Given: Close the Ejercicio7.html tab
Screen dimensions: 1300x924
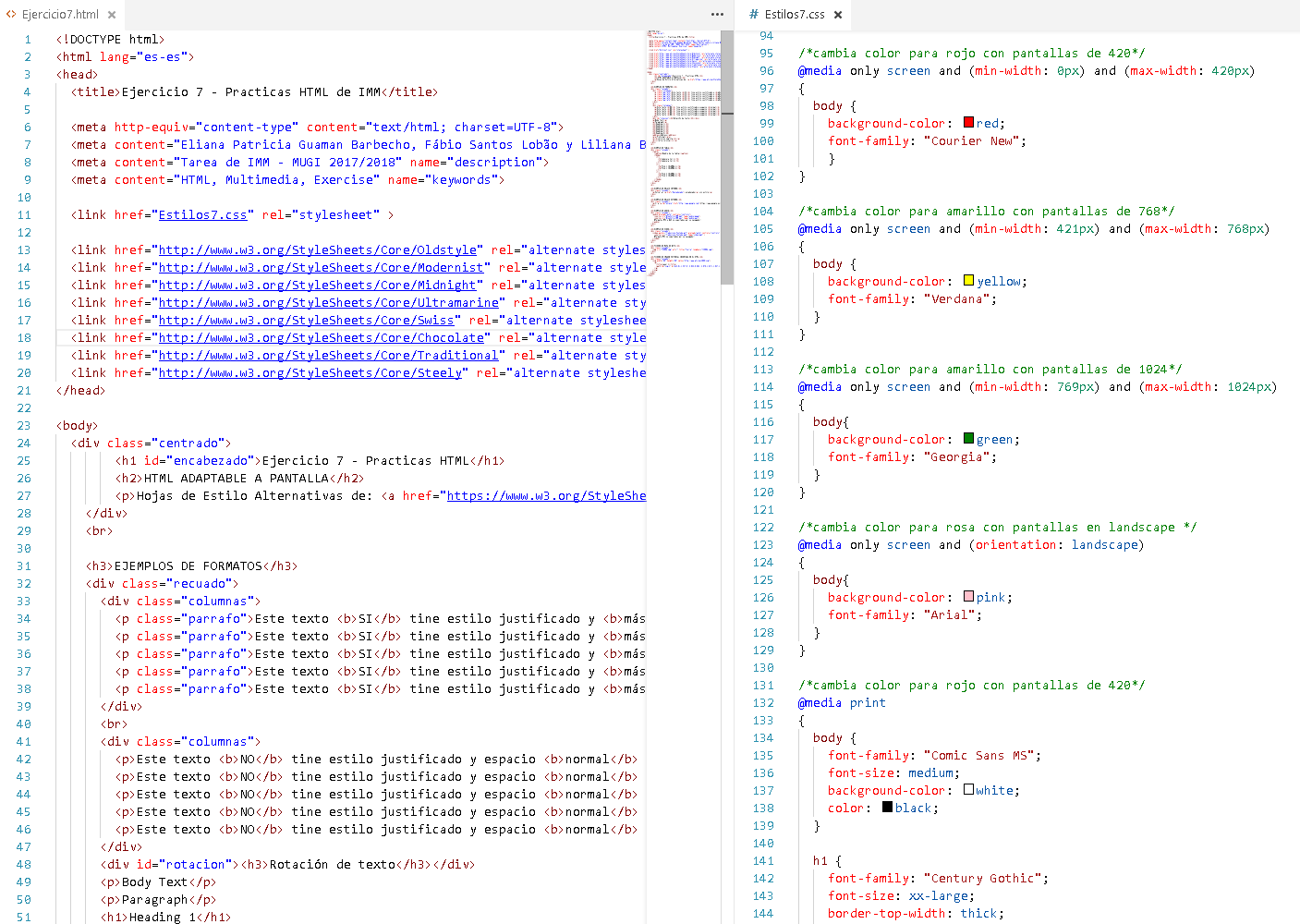Looking at the screenshot, I should (112, 15).
